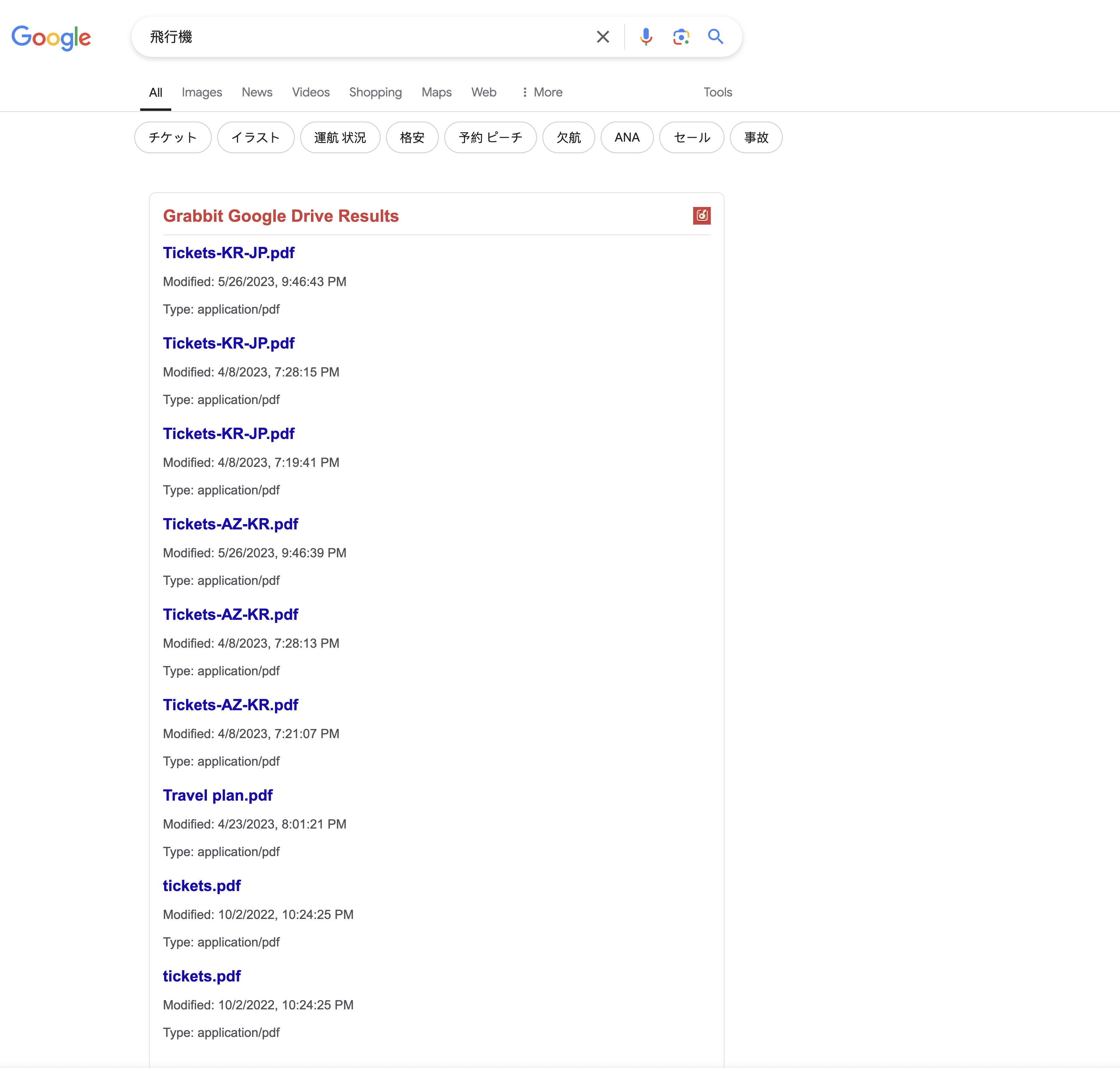Select the ANA suggestion chip
The width and height of the screenshot is (1120, 1068).
coord(627,137)
